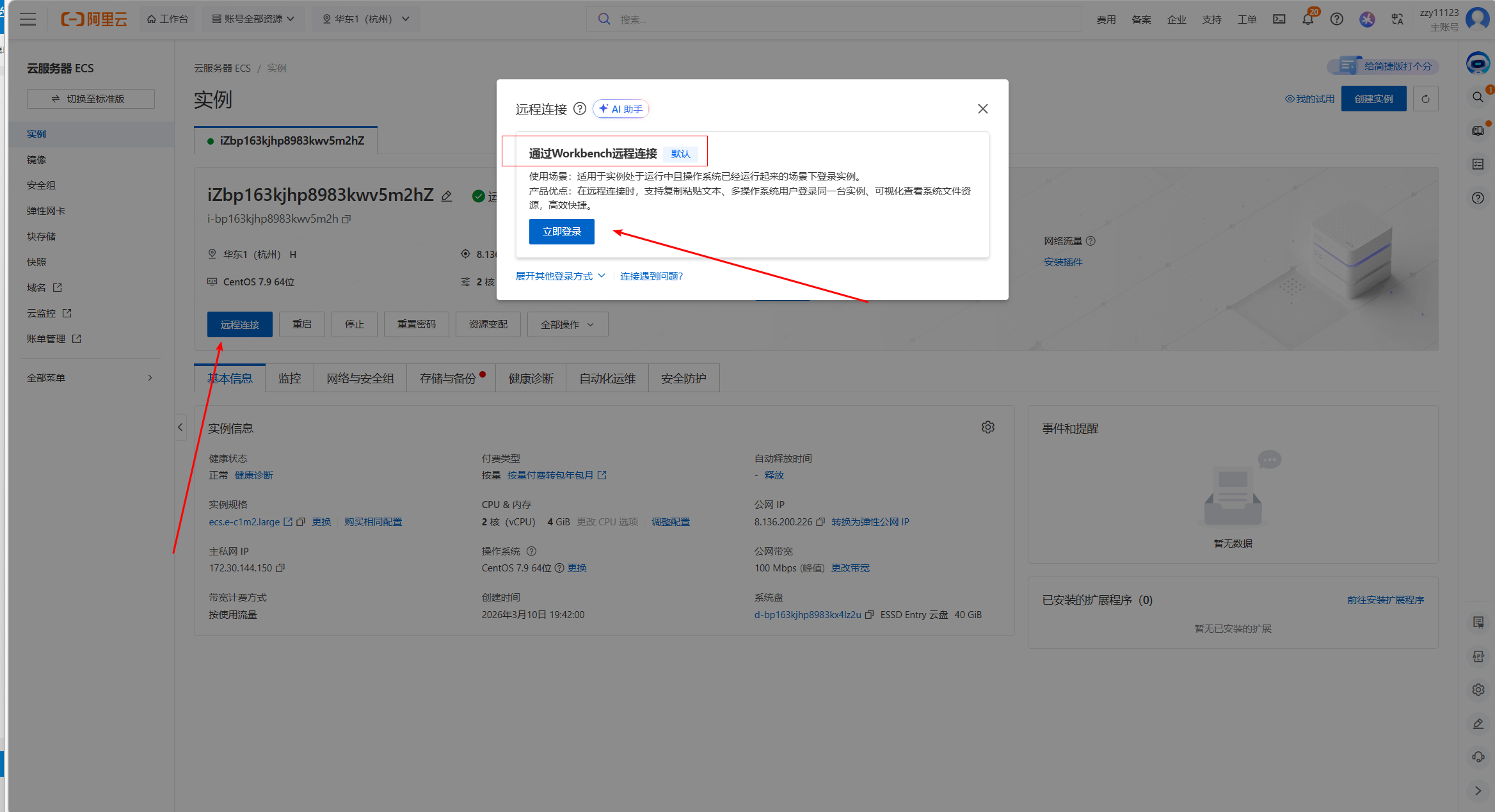Click the edit pencil beside the instance name
Image resolution: width=1495 pixels, height=812 pixels.
coord(447,196)
